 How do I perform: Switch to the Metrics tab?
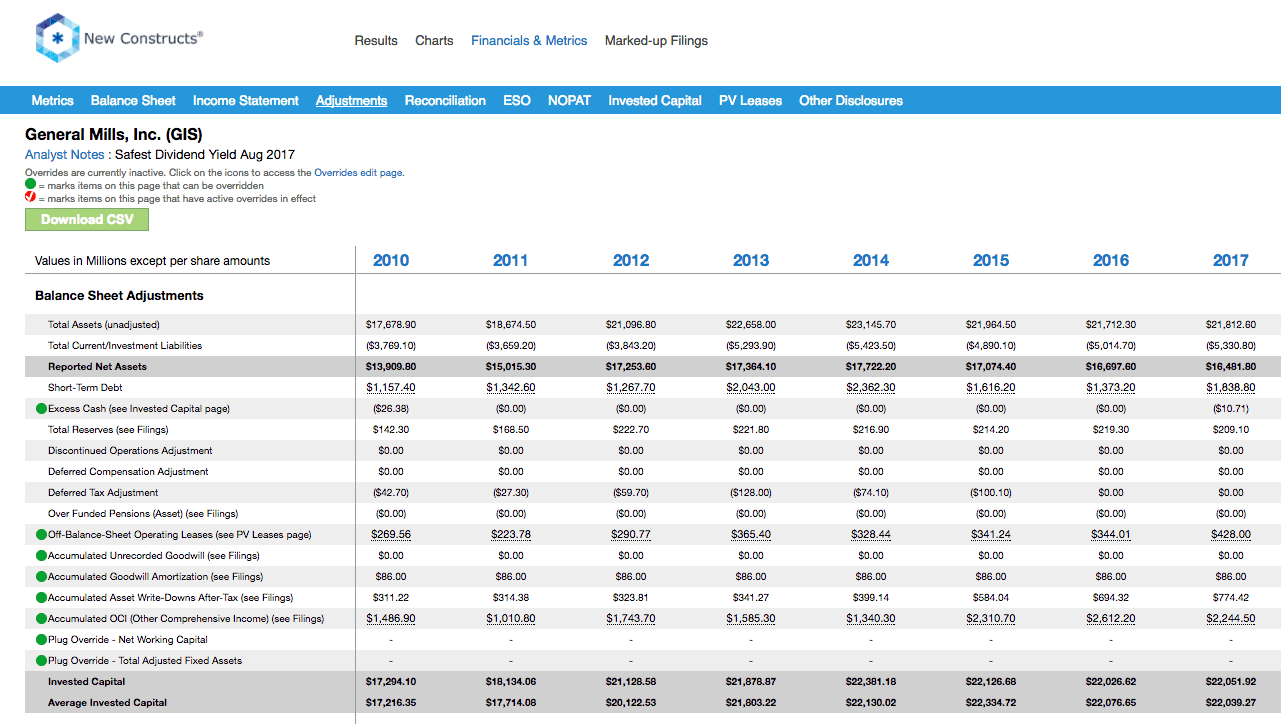[53, 101]
